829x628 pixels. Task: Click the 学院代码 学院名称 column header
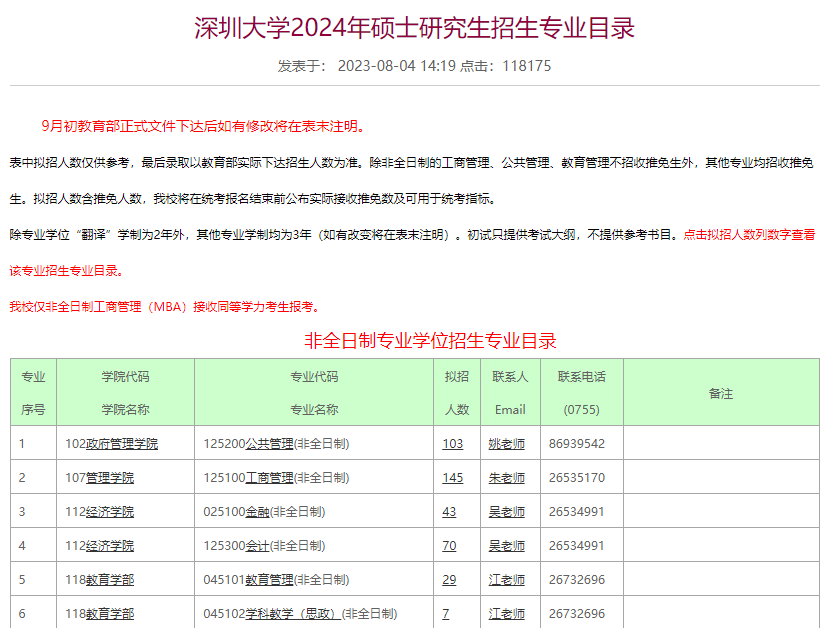[125, 392]
